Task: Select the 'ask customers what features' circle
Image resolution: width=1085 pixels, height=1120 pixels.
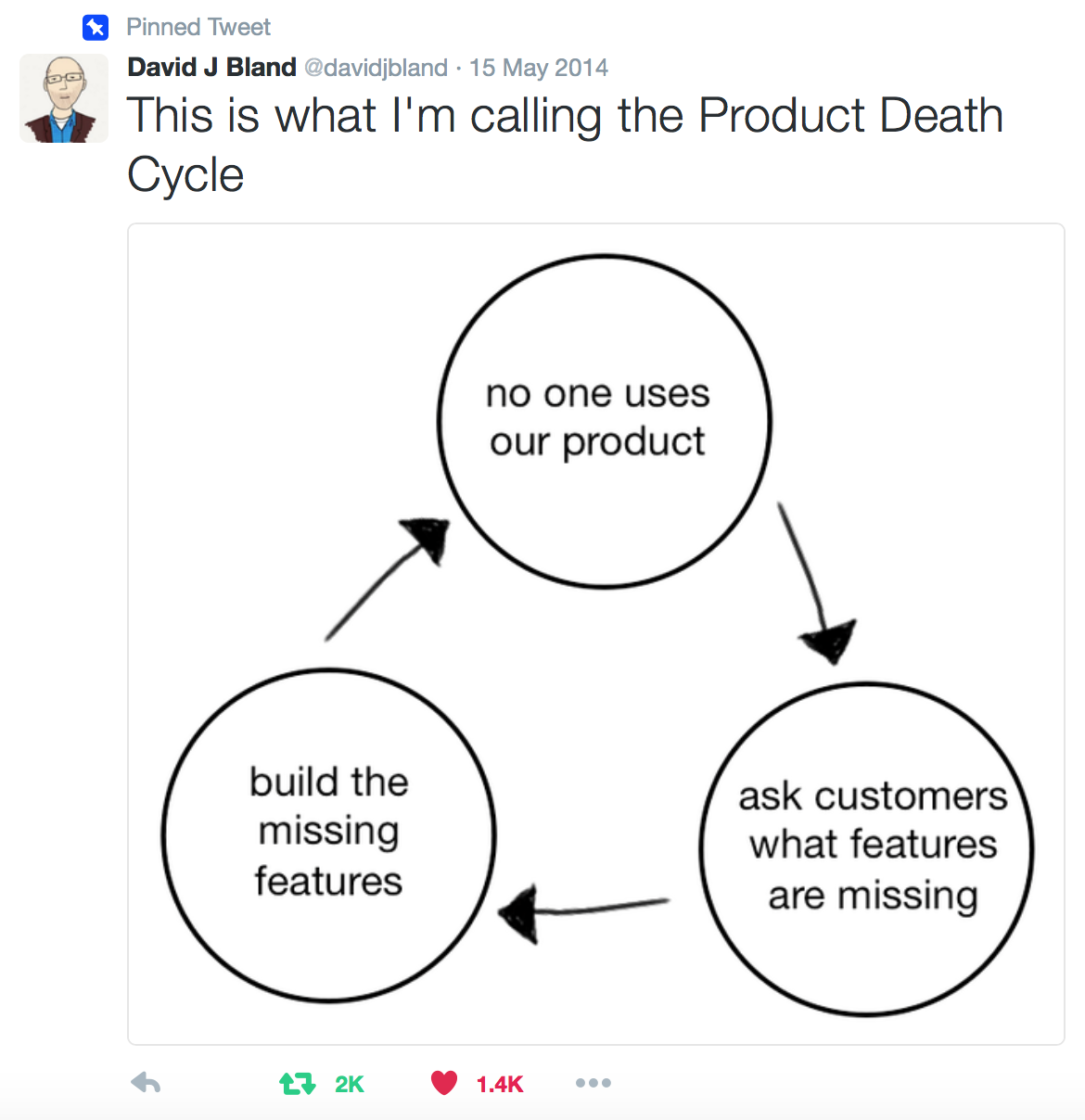Action: pyautogui.click(x=867, y=849)
